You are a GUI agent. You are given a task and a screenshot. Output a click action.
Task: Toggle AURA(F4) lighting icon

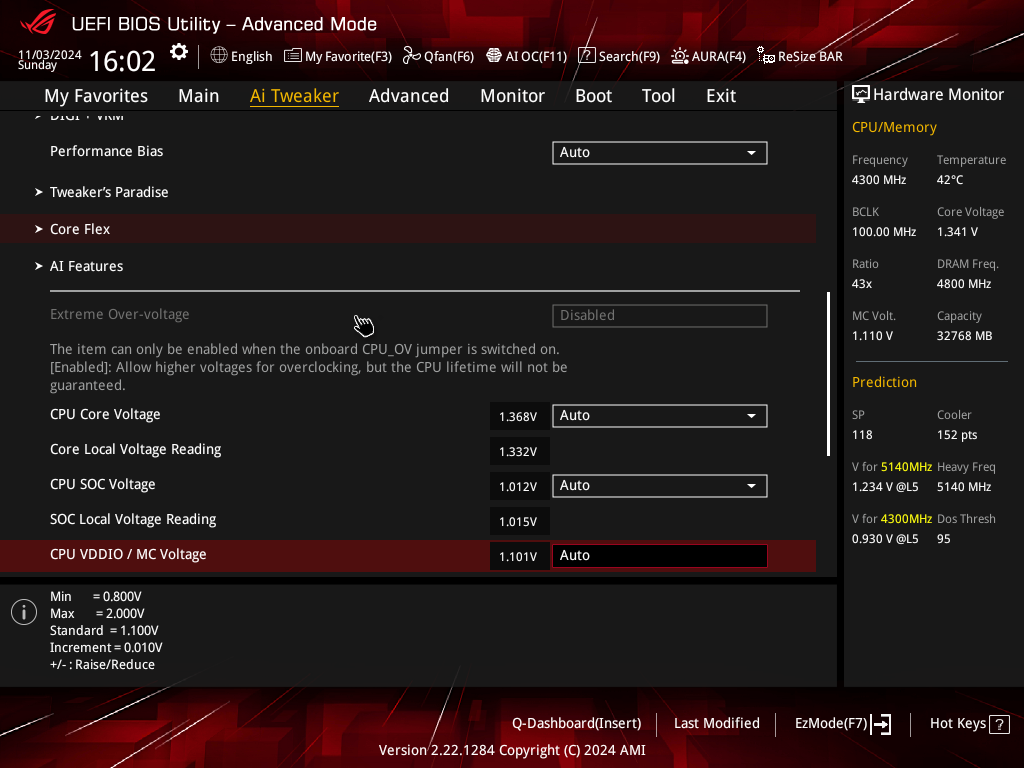[680, 56]
